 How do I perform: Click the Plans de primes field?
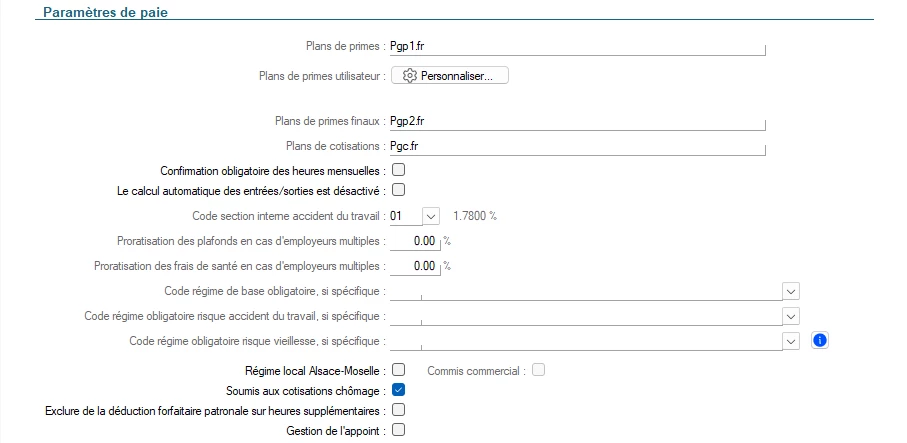click(577, 46)
